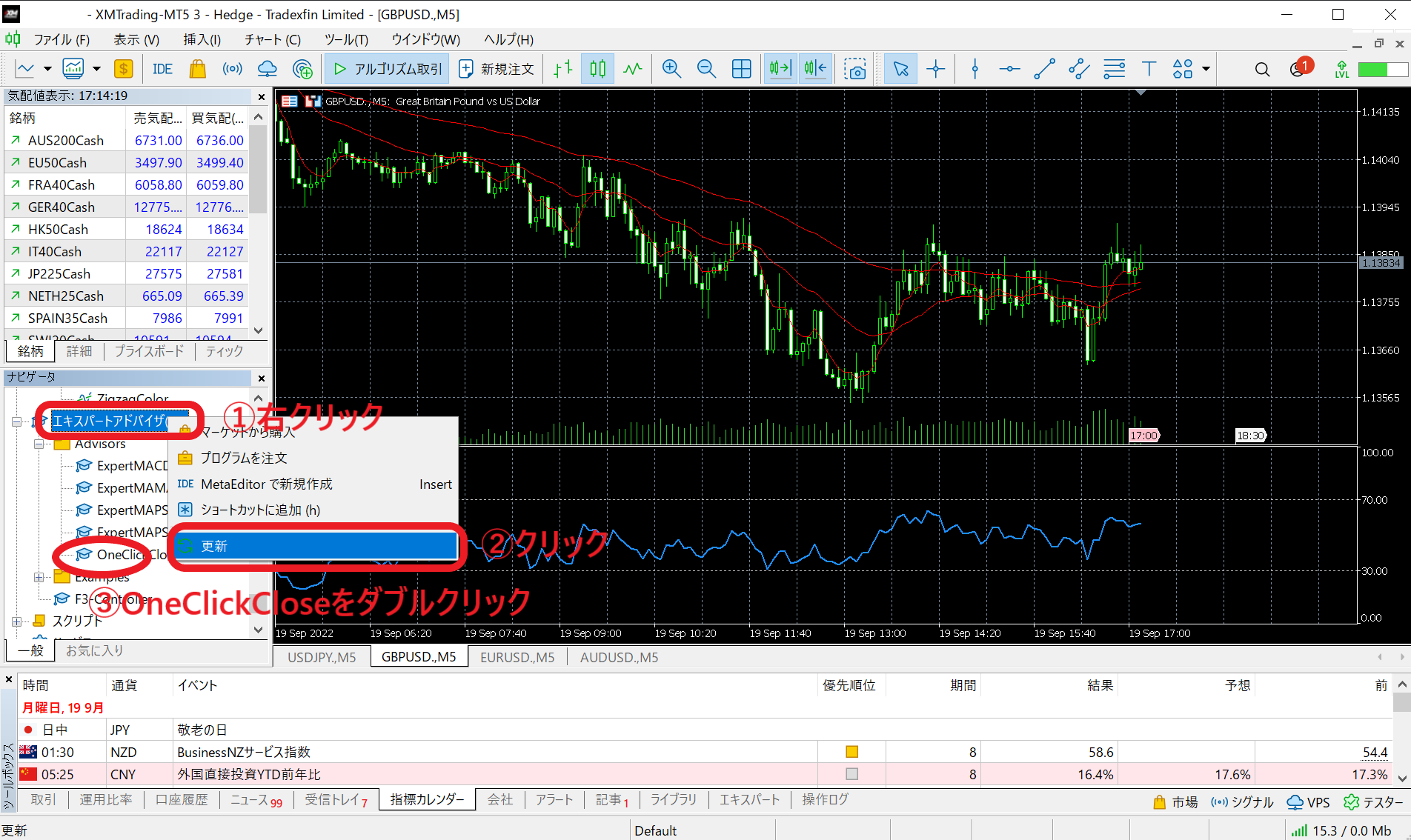
Task: Insert Fibonacci retracement tool
Action: (1114, 69)
